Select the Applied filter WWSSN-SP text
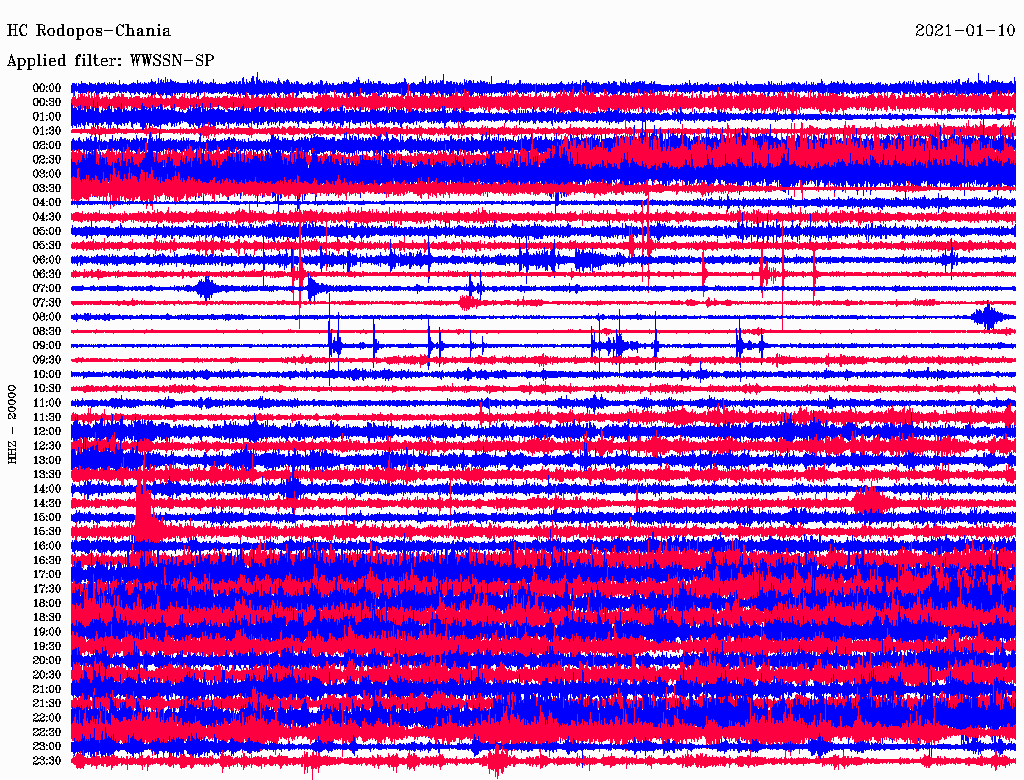1024x780 pixels. [110, 61]
